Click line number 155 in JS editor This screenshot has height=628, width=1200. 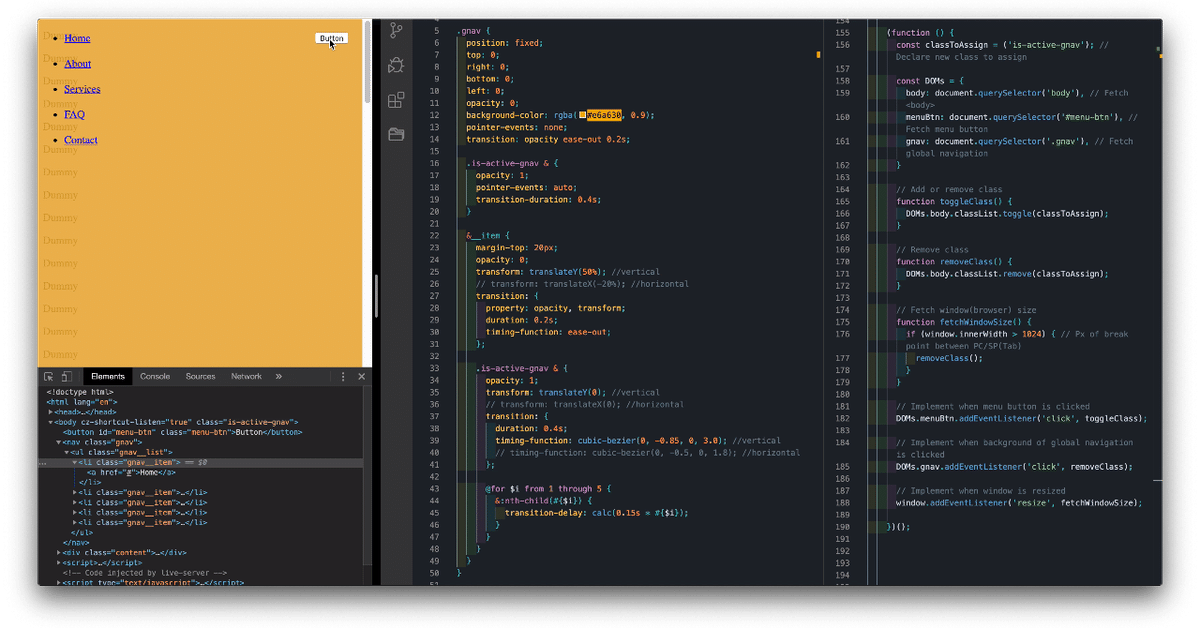[842, 32]
